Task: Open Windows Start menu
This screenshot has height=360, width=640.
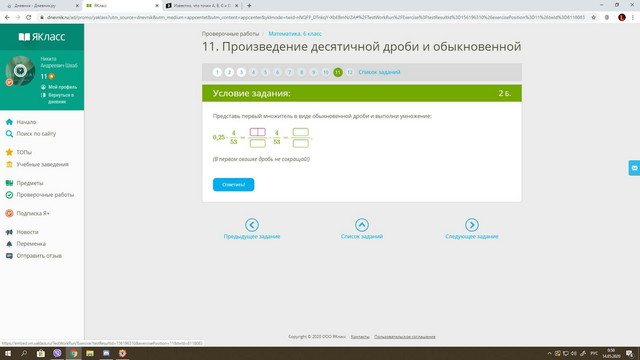Action: click(8, 353)
